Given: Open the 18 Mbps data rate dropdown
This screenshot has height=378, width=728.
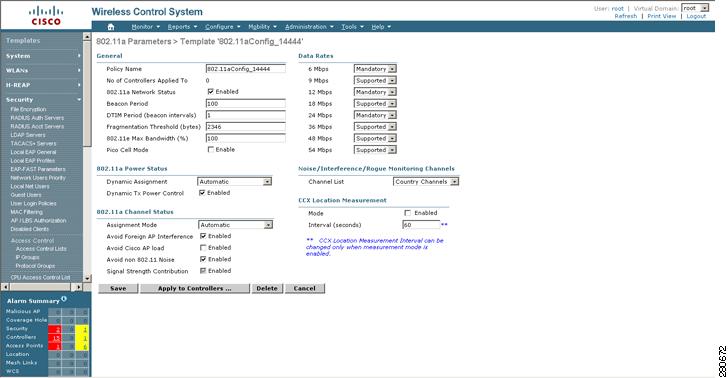Looking at the screenshot, I should [x=375, y=104].
